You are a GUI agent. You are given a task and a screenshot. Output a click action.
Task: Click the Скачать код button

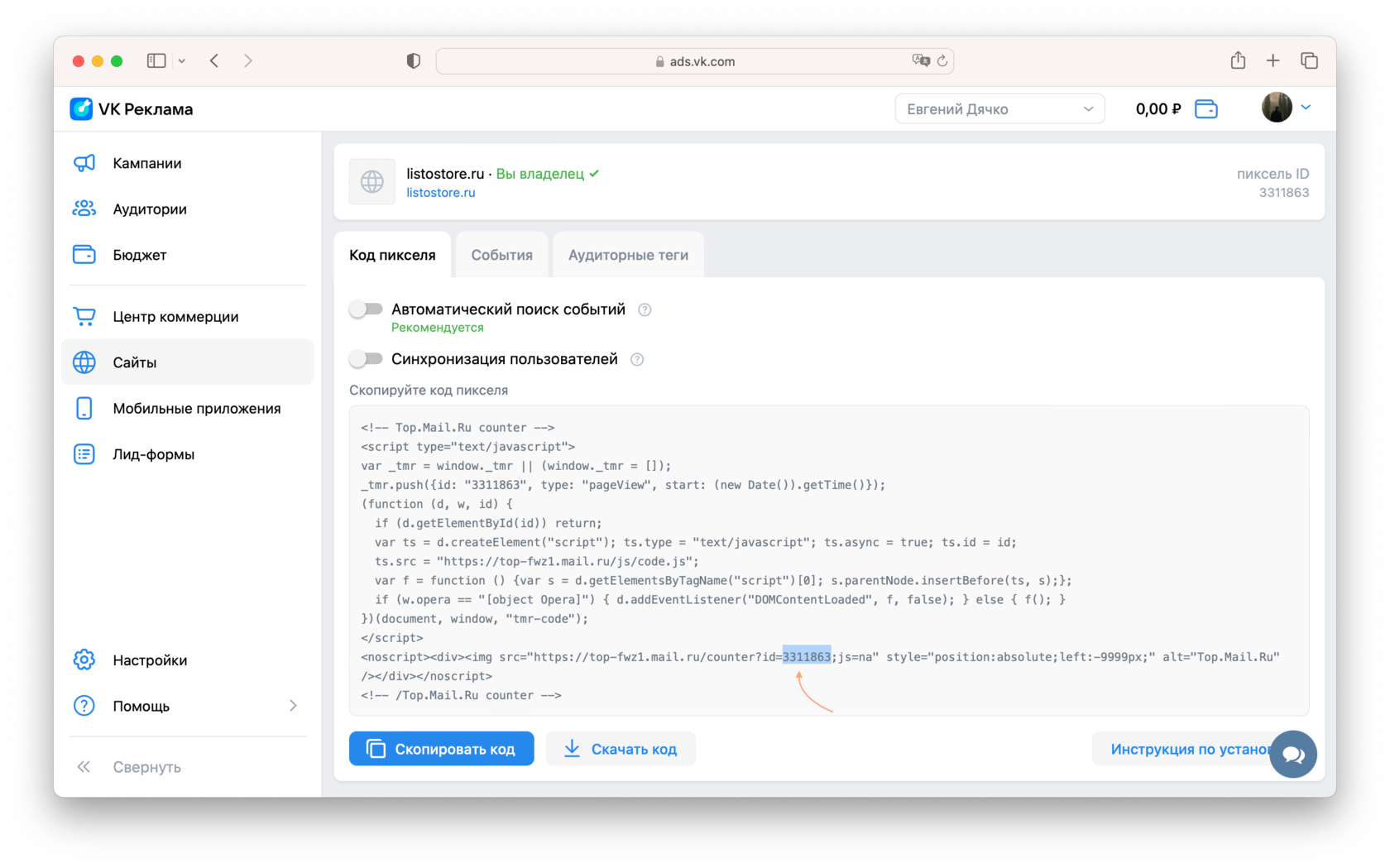pyautogui.click(x=621, y=749)
